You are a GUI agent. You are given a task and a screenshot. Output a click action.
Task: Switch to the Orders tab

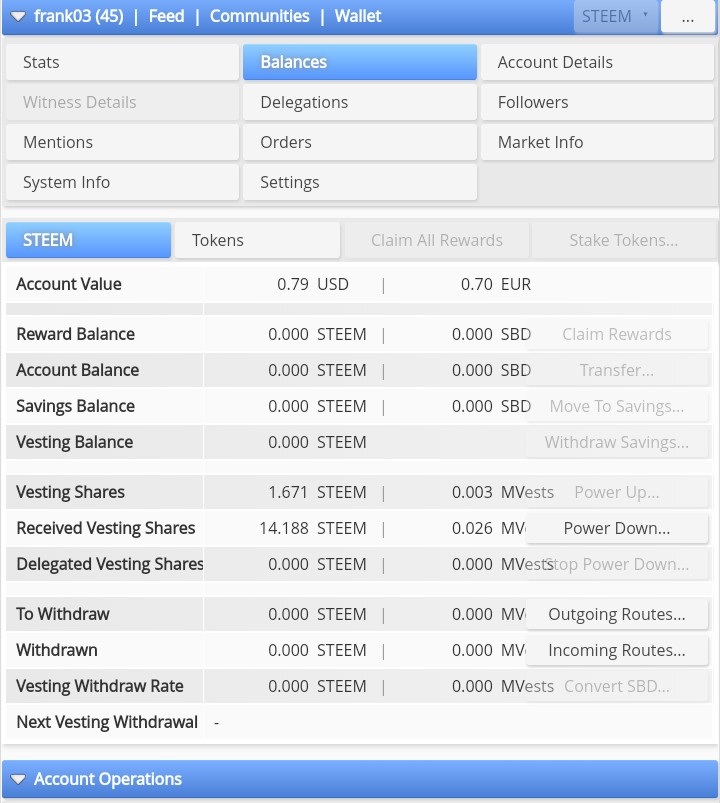(x=359, y=142)
